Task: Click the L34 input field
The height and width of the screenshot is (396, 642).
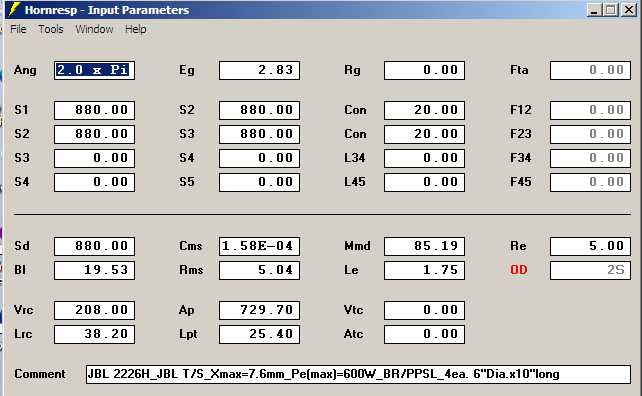Action: click(x=424, y=158)
